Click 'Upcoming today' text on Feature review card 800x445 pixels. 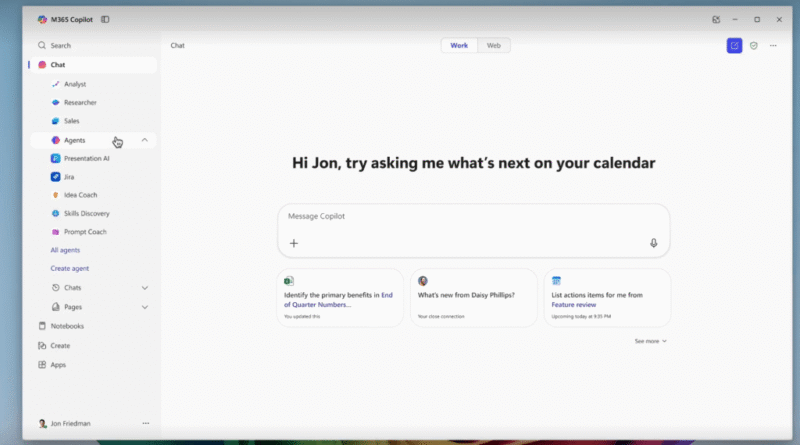click(x=581, y=316)
